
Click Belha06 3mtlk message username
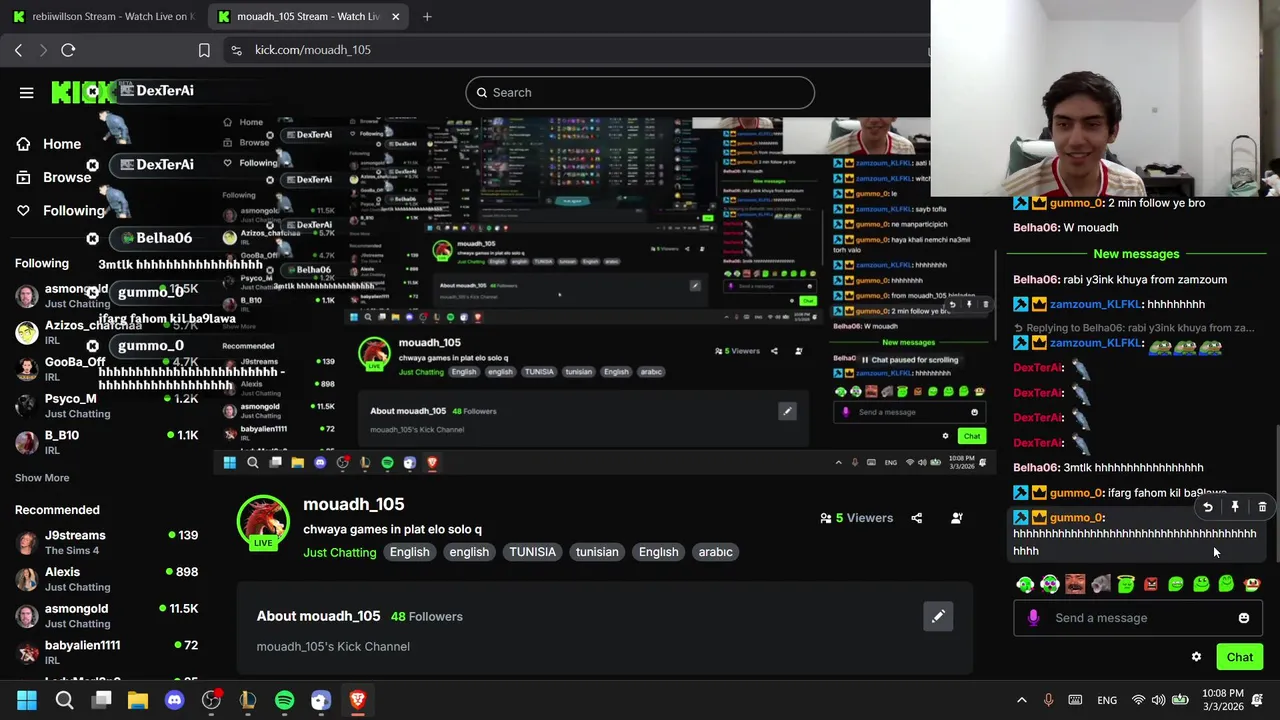point(1036,468)
